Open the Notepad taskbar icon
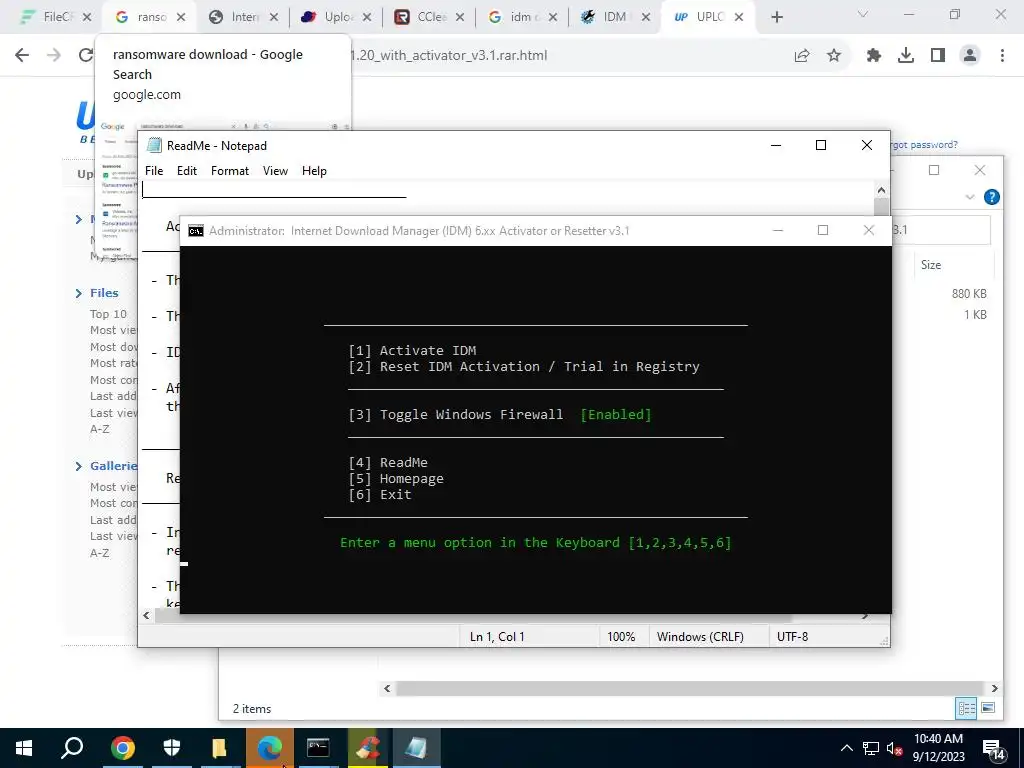 pyautogui.click(x=417, y=748)
